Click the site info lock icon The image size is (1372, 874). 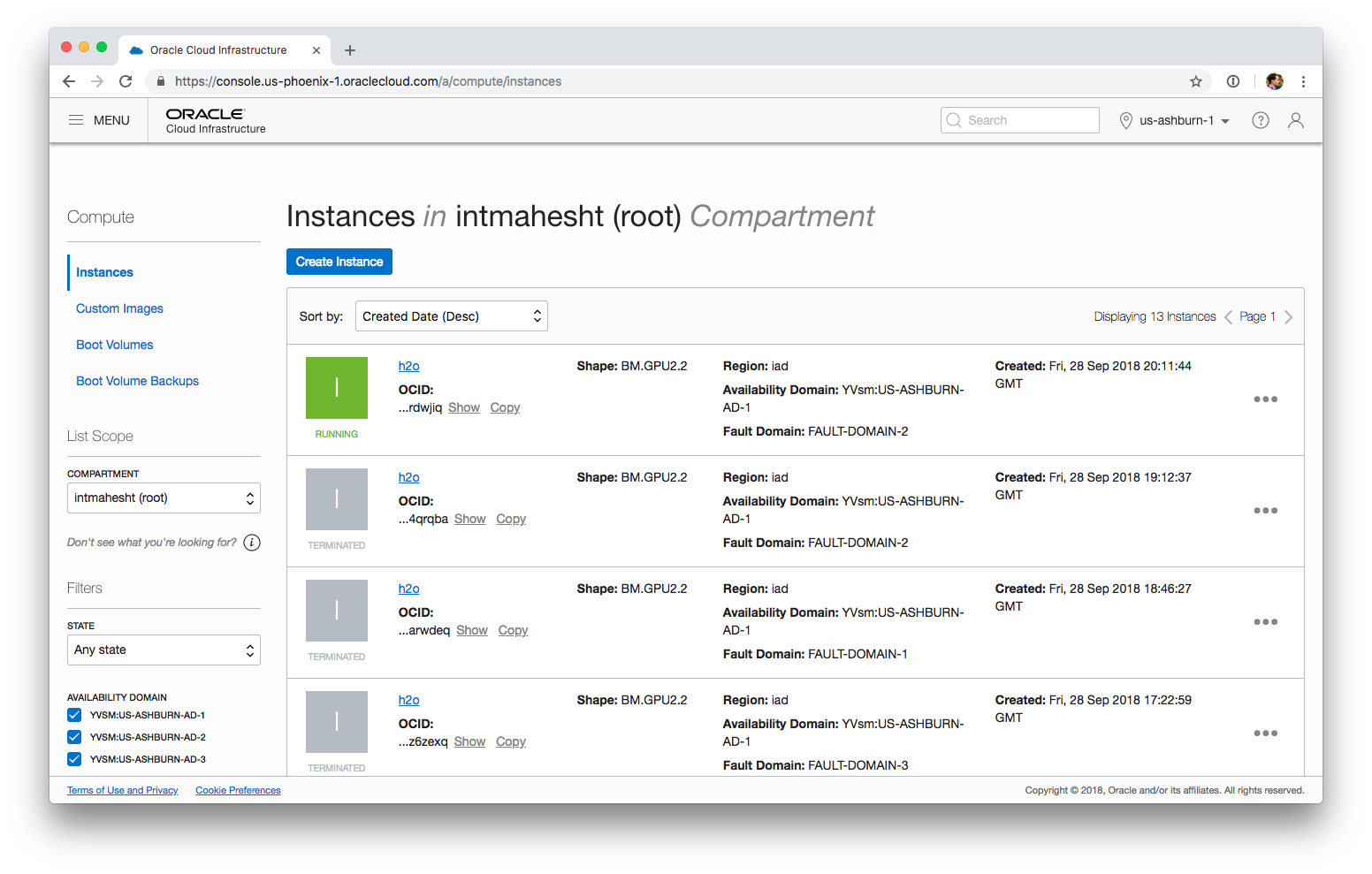[x=160, y=81]
